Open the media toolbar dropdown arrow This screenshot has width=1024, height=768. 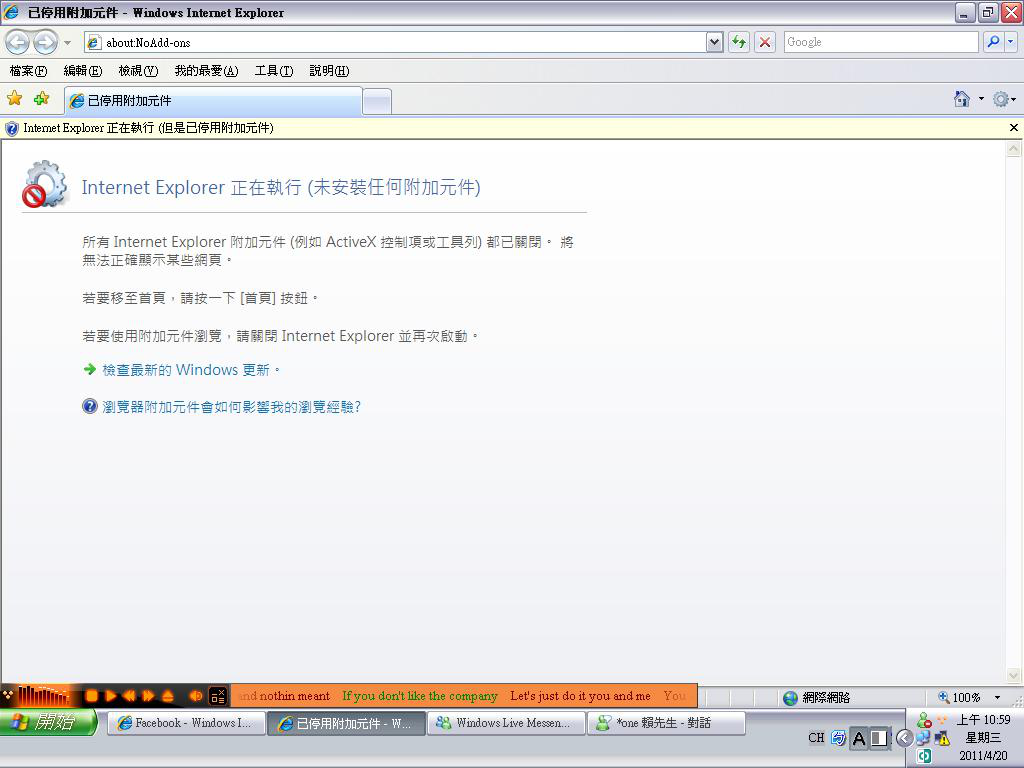point(8,696)
